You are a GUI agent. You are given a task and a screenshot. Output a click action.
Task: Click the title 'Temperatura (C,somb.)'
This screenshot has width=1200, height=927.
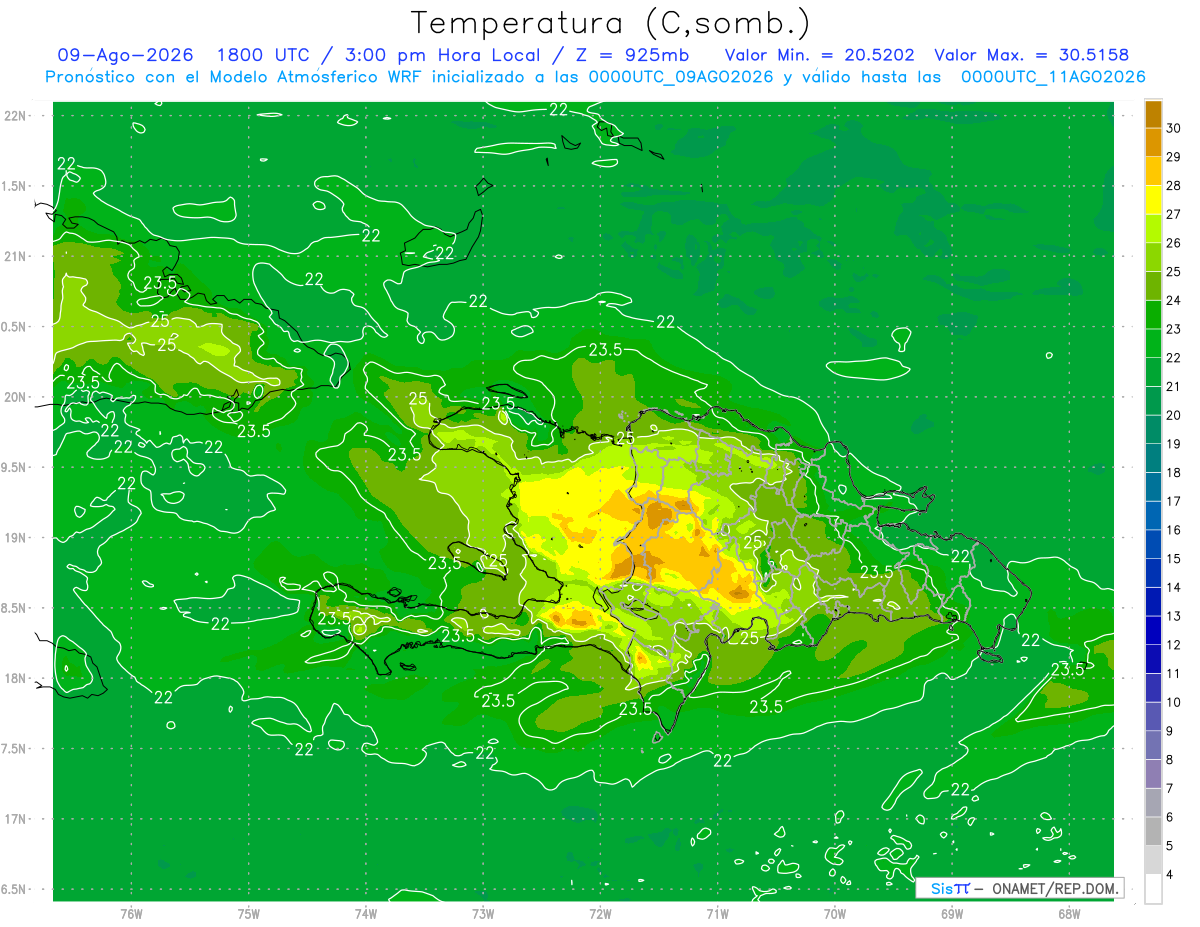pyautogui.click(x=610, y=22)
